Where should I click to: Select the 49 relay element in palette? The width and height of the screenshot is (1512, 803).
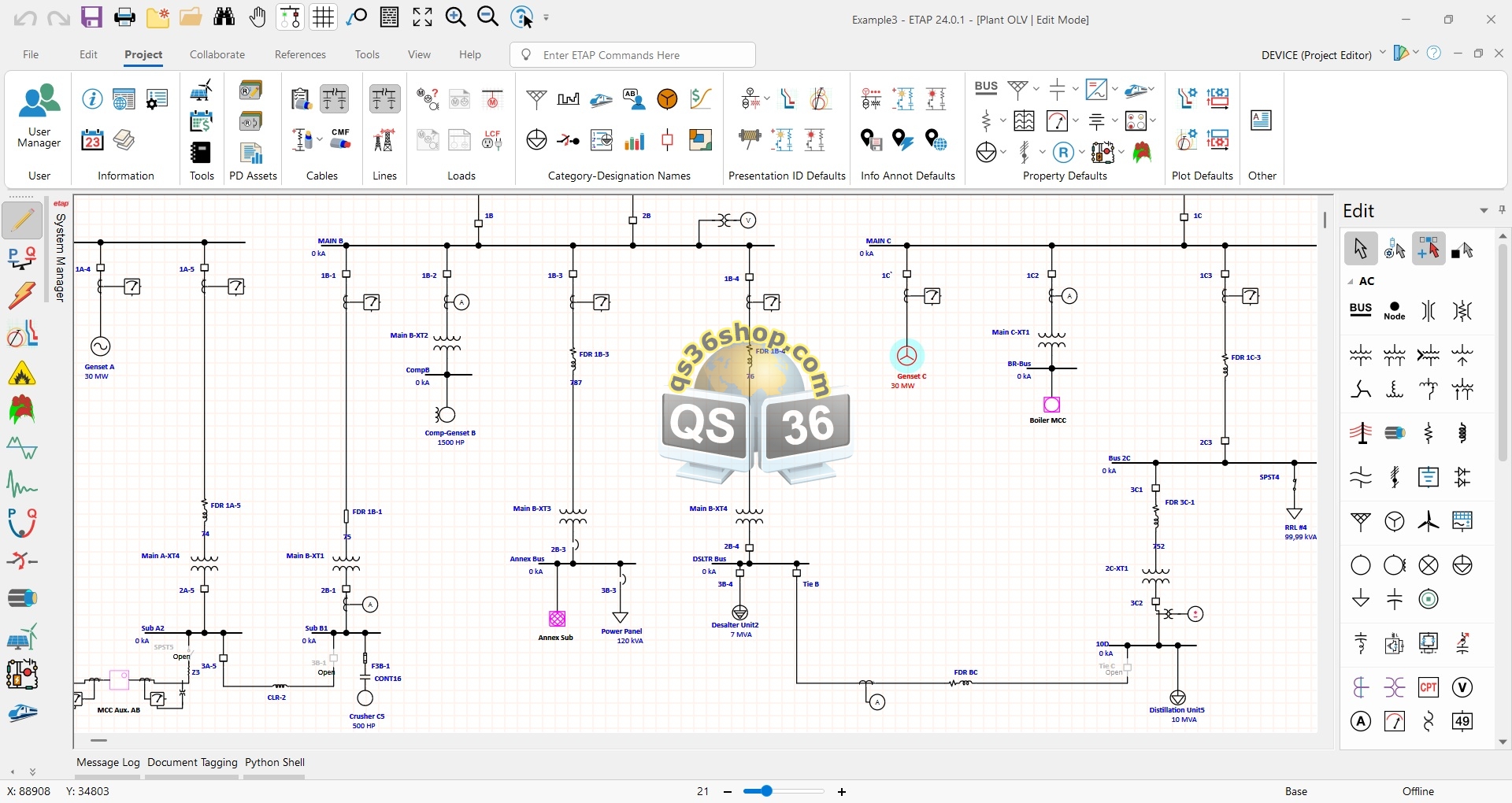coord(1462,721)
